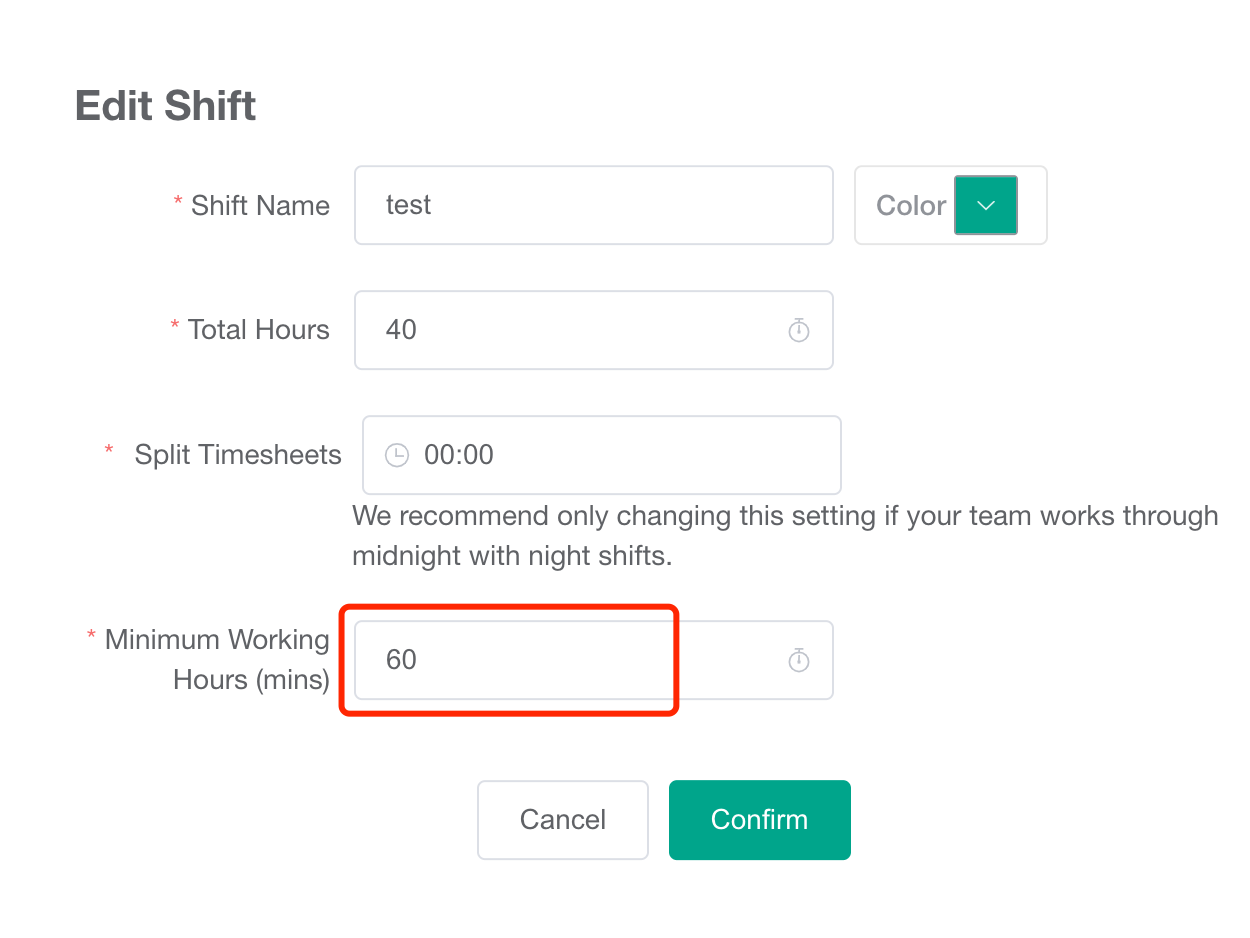Click the red asterisk beside Split Timesheets
The width and height of the screenshot is (1250, 938).
(x=109, y=452)
